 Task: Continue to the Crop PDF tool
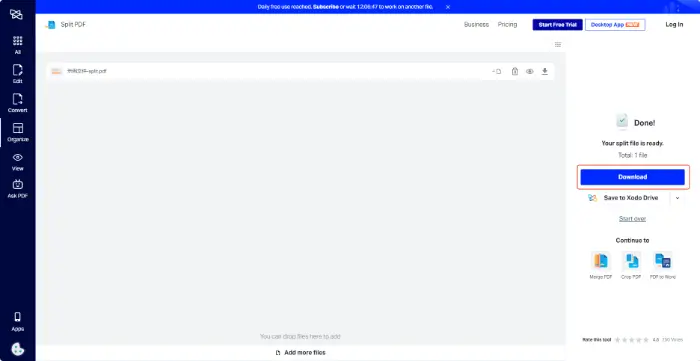pos(631,265)
